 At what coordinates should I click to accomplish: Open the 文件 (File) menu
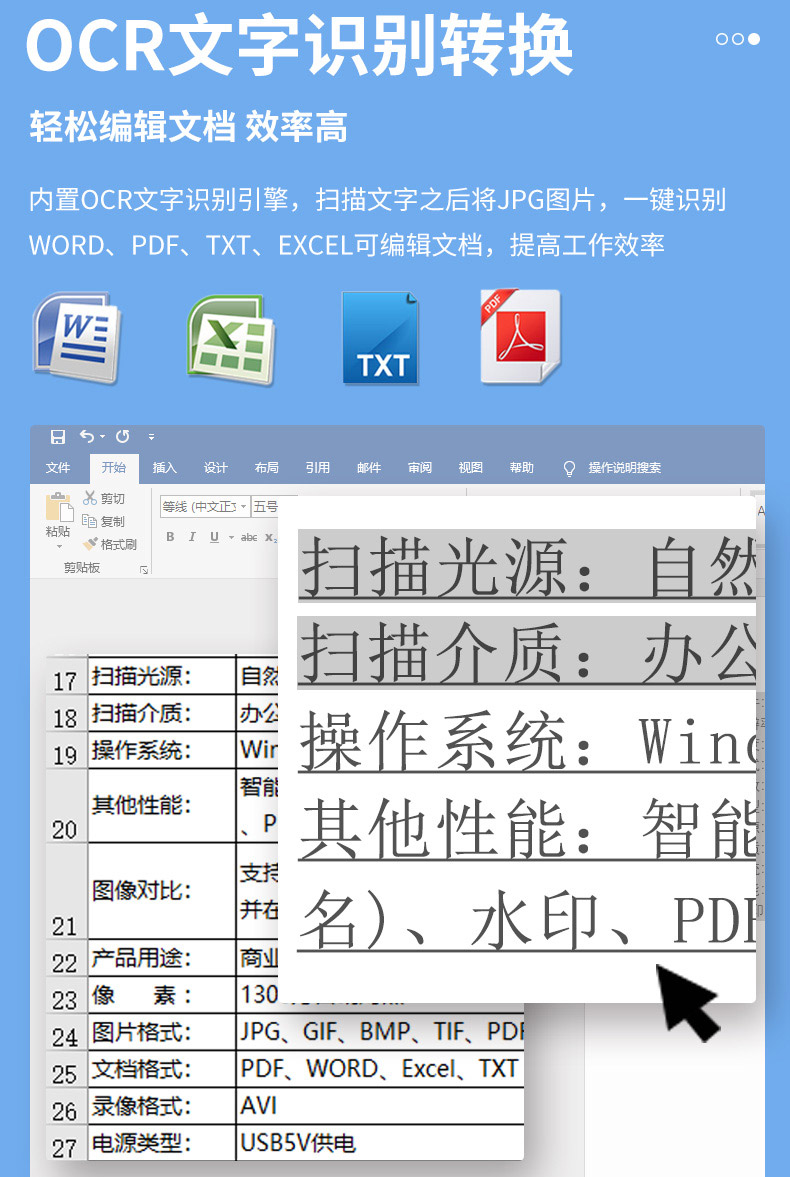click(58, 468)
